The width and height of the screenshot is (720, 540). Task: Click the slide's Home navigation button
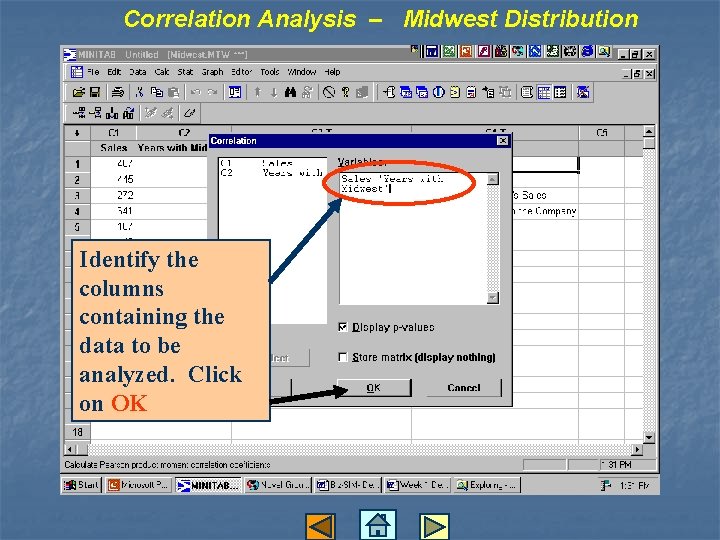coord(377,525)
